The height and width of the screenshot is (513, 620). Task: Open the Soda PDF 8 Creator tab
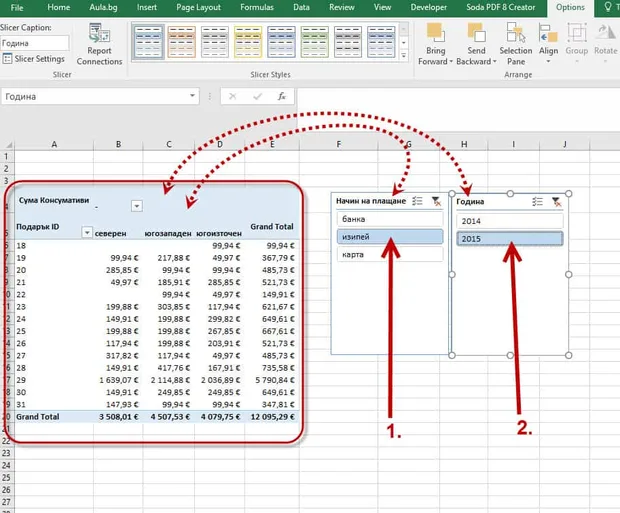tap(501, 8)
